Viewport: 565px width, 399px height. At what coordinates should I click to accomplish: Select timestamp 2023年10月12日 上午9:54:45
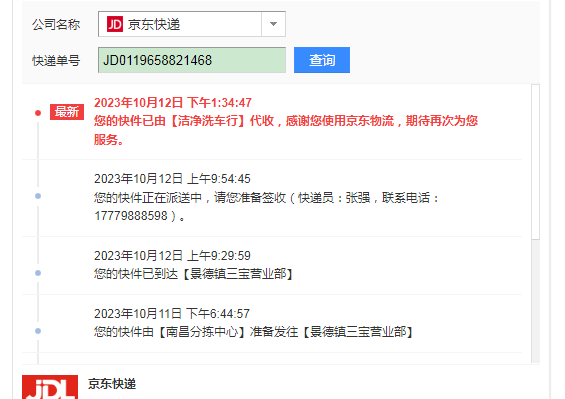(172, 179)
